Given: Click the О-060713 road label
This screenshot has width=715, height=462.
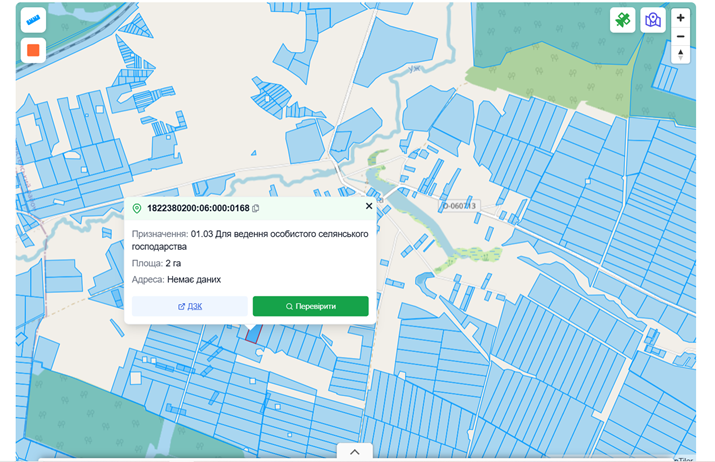Looking at the screenshot, I should tap(460, 206).
